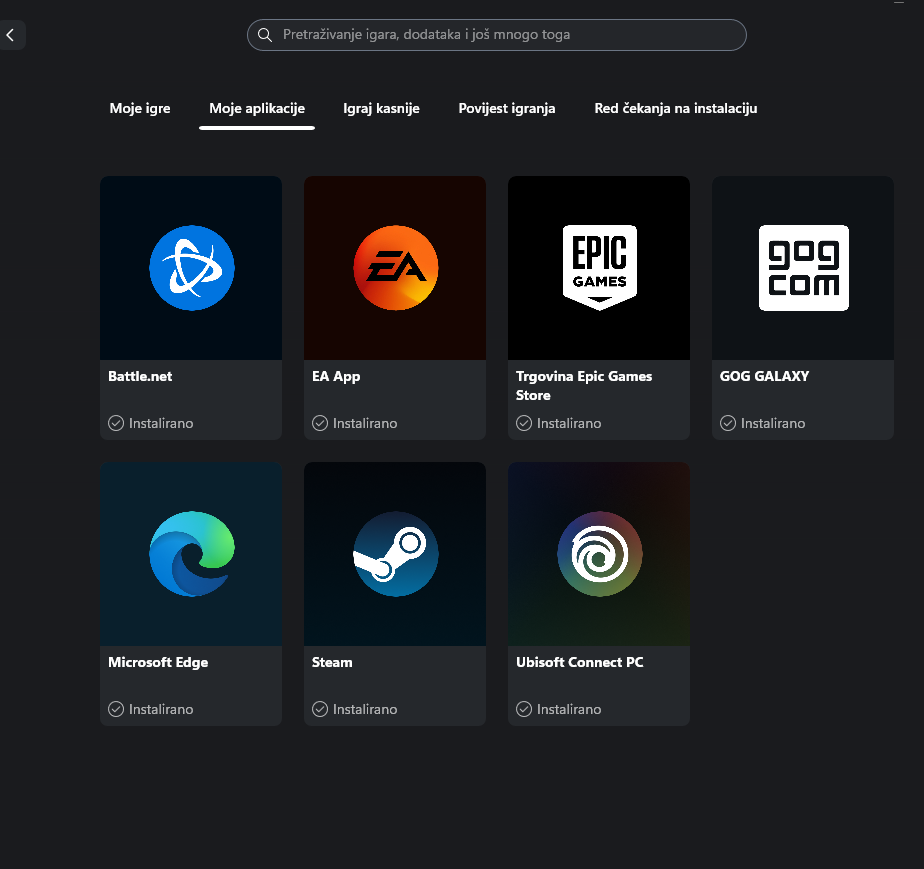The width and height of the screenshot is (924, 869).
Task: Open the Povijest igranja tab
Action: click(x=507, y=108)
